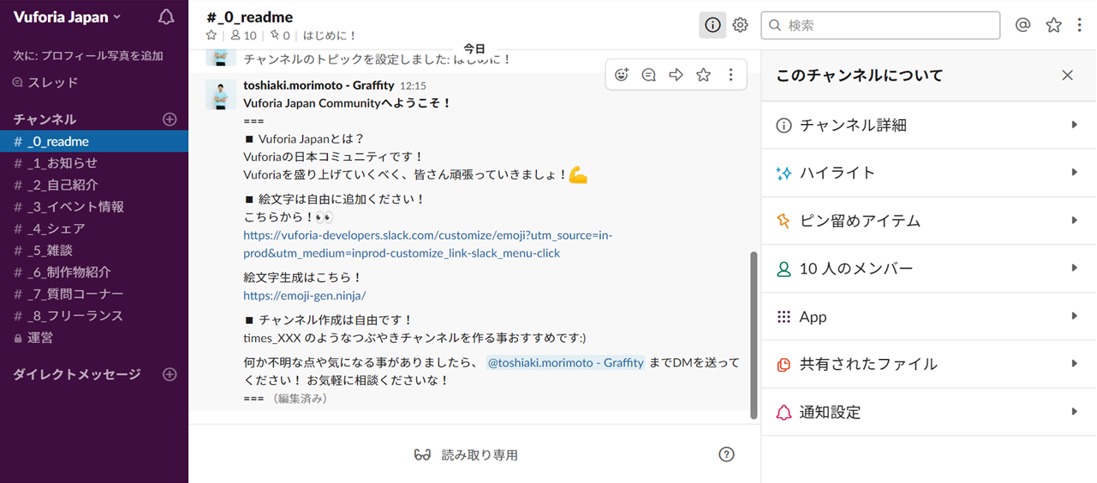The image size is (1097, 483).
Task: Open the #_8_フリーランス channel
Action: pyautogui.click(x=94, y=316)
